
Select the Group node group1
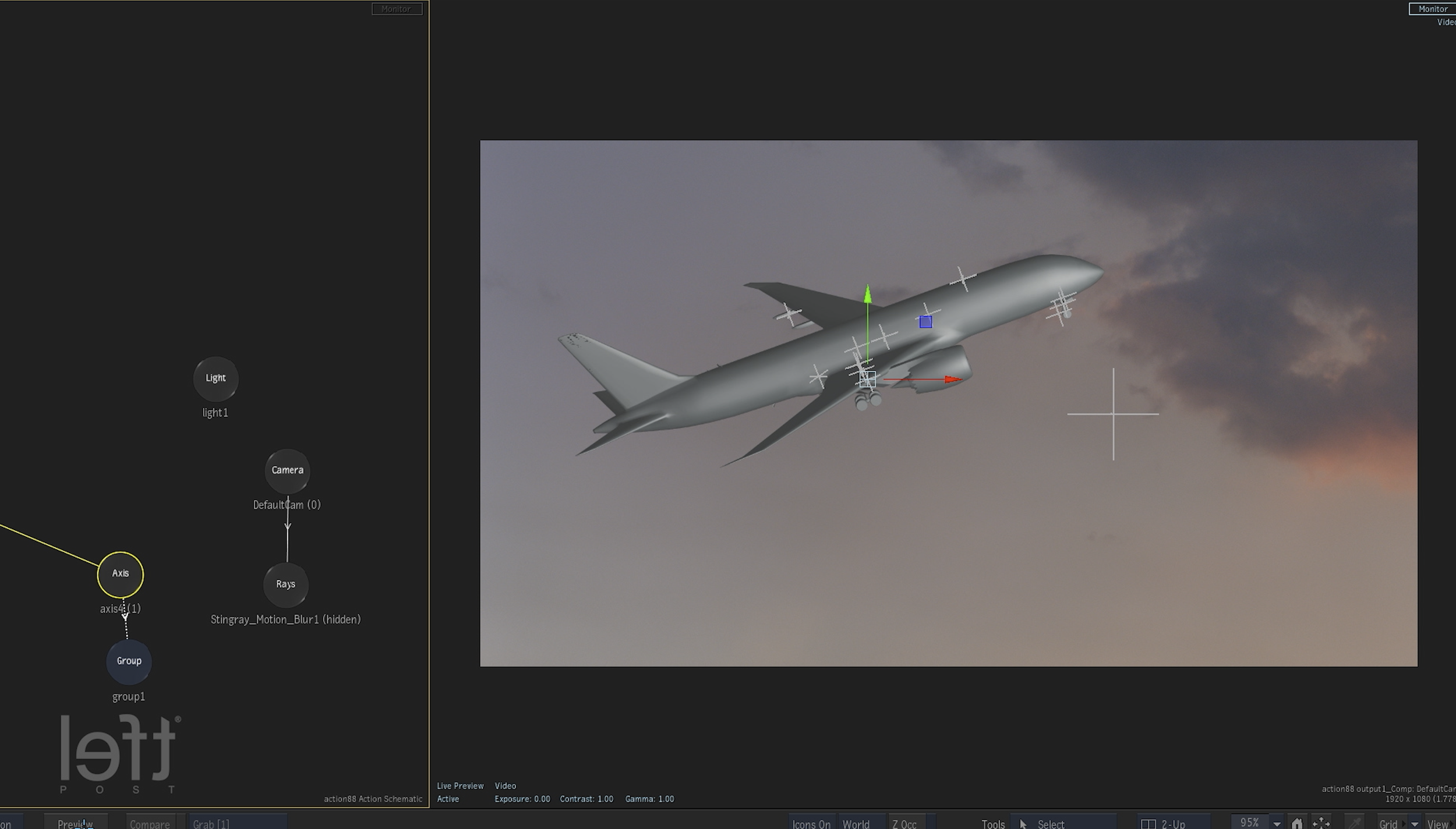click(x=129, y=661)
